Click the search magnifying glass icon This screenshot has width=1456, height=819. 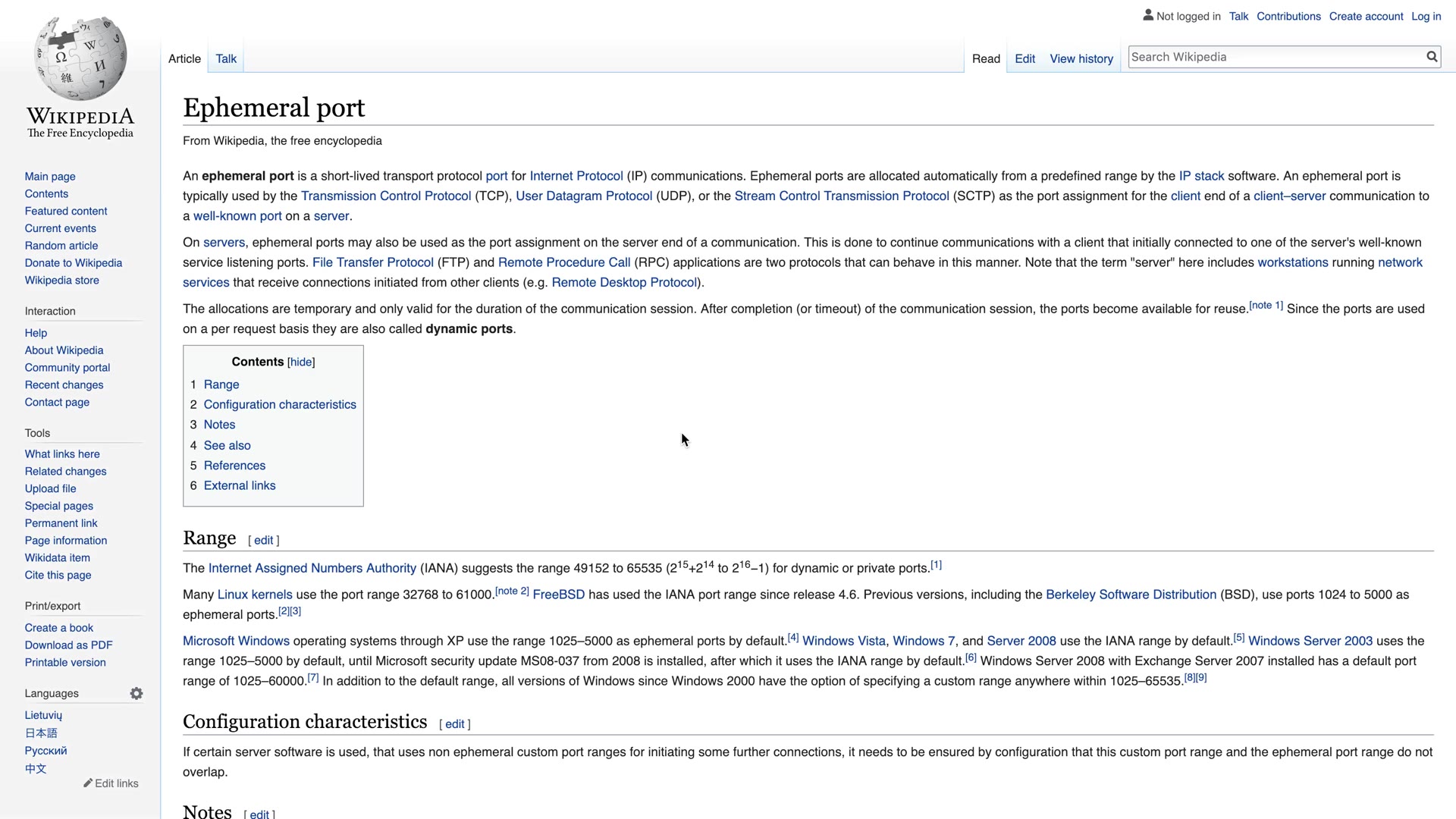click(x=1432, y=57)
